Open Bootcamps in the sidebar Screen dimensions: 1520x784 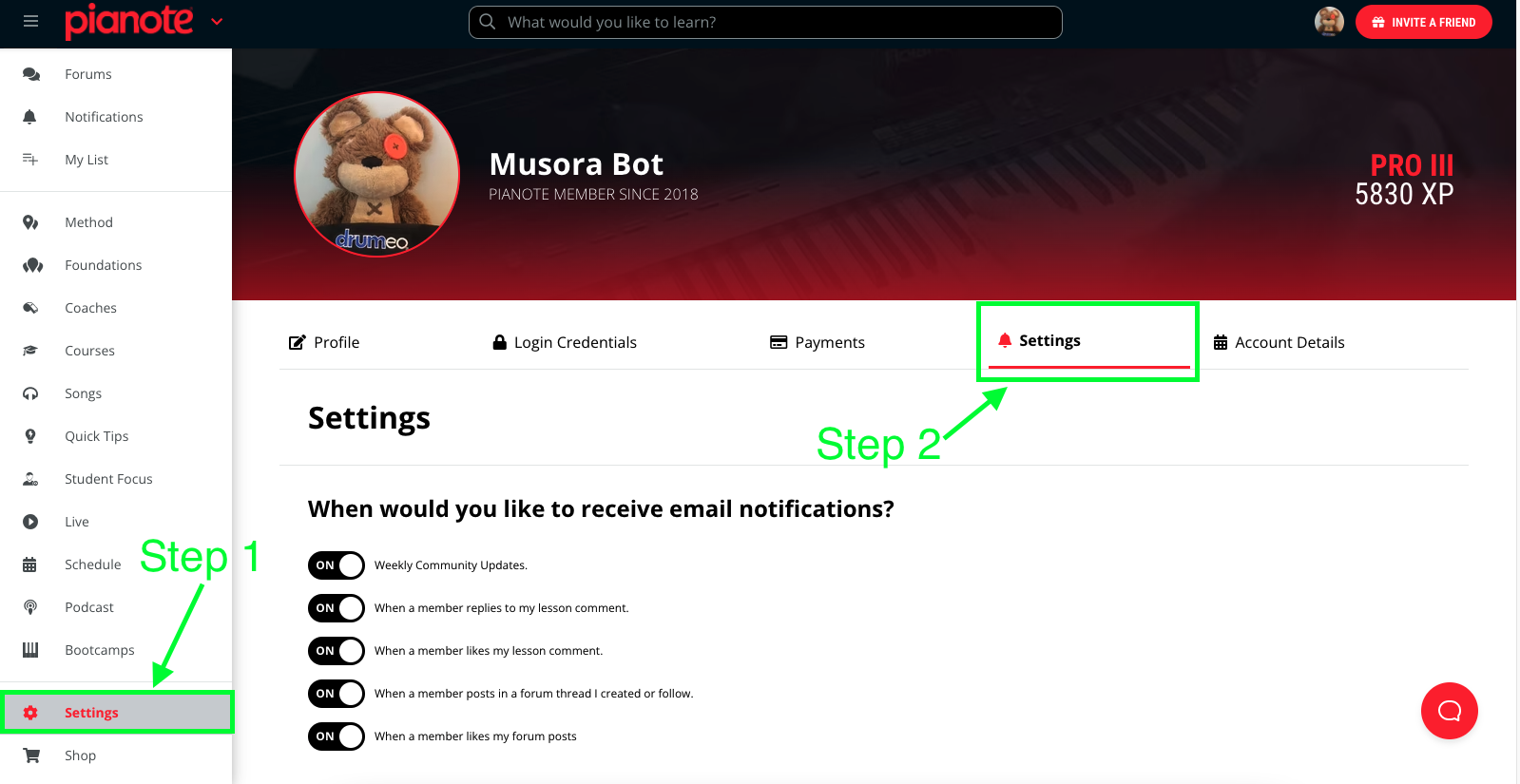pyautogui.click(x=99, y=650)
